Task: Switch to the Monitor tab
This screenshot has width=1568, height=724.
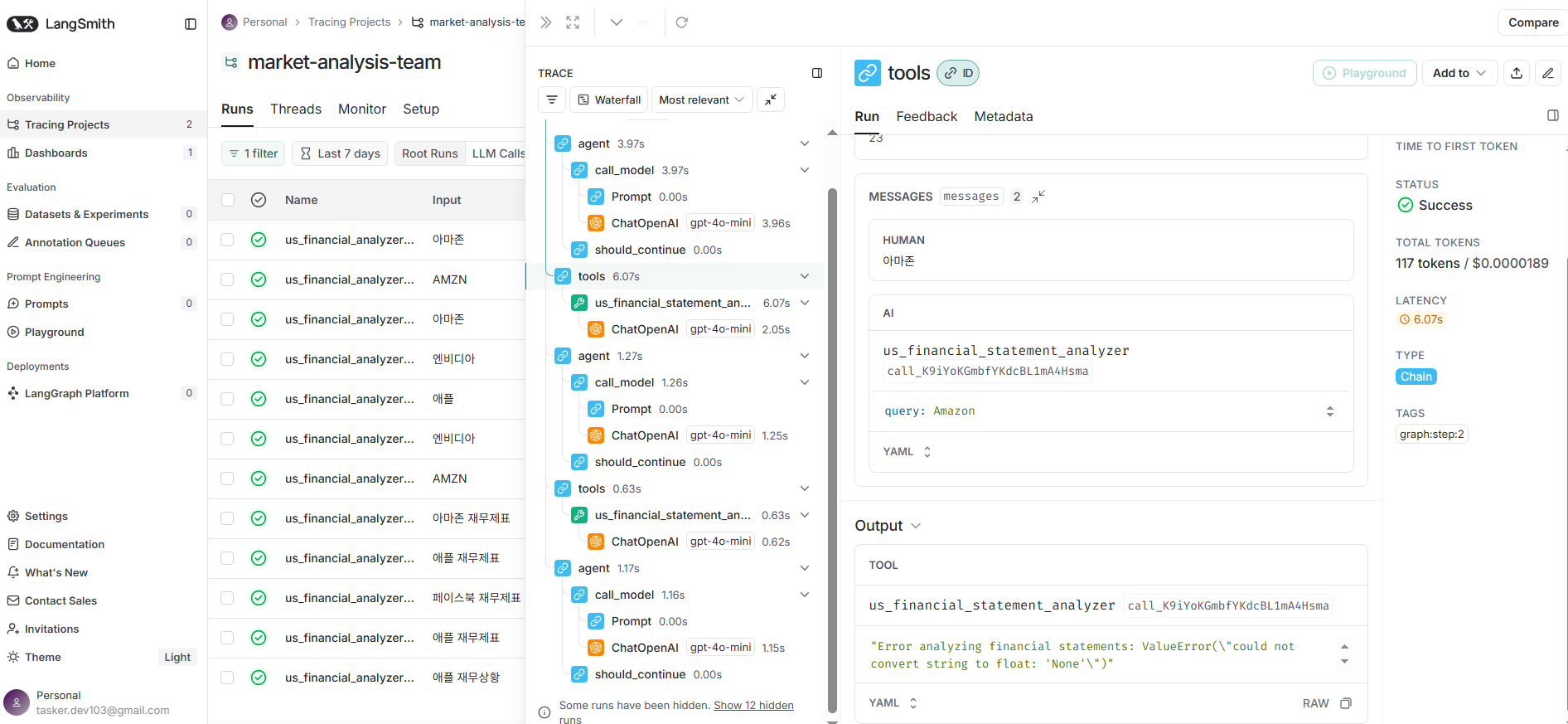Action: [362, 109]
